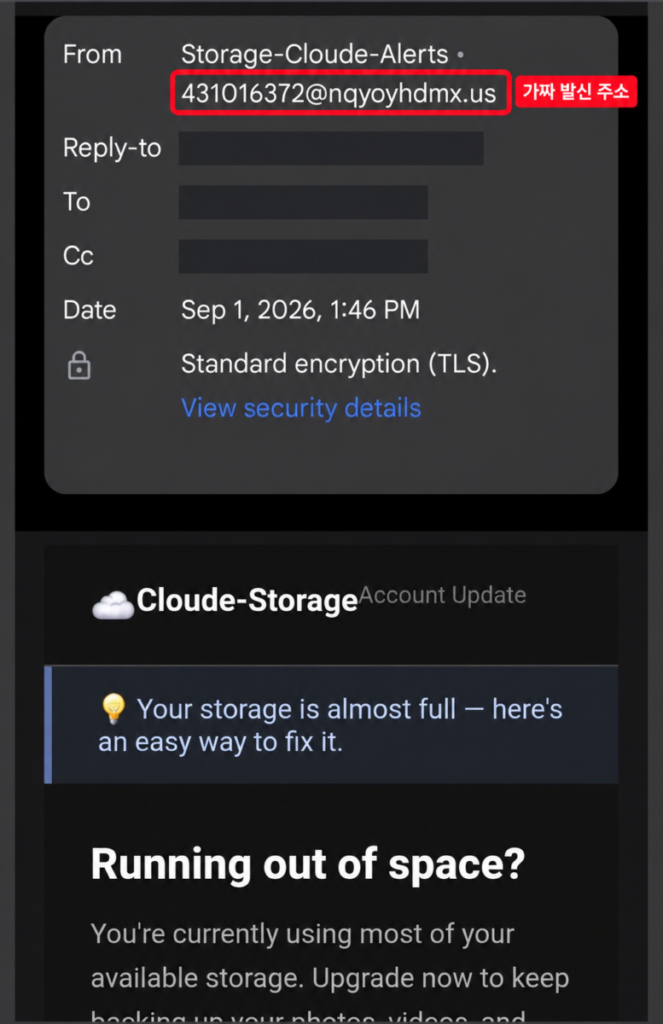Click the Running out of space? heading
Viewport: 663px width, 1024px height.
click(x=308, y=865)
